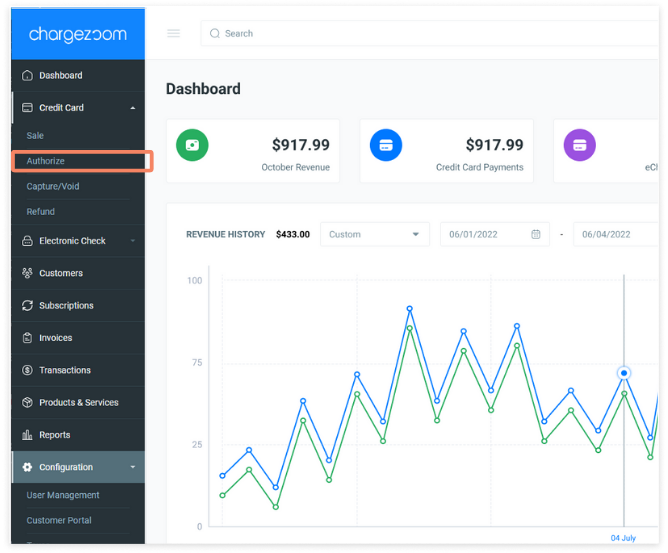Click the Configuration gear icon
668x553 pixels.
tap(27, 467)
